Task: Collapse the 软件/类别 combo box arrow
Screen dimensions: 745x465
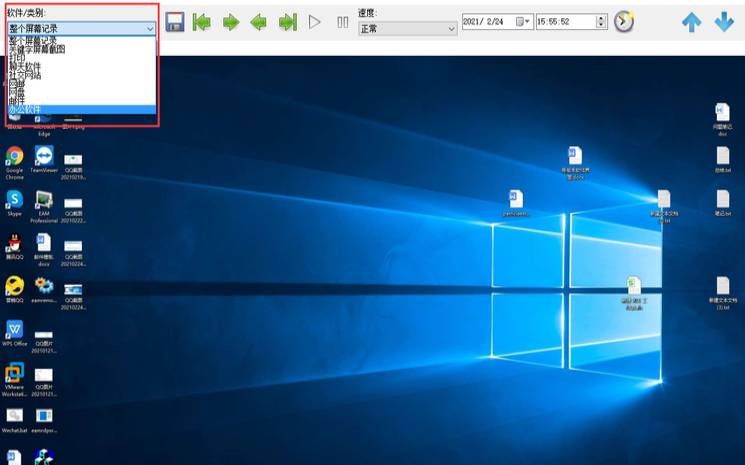Action: [x=150, y=28]
